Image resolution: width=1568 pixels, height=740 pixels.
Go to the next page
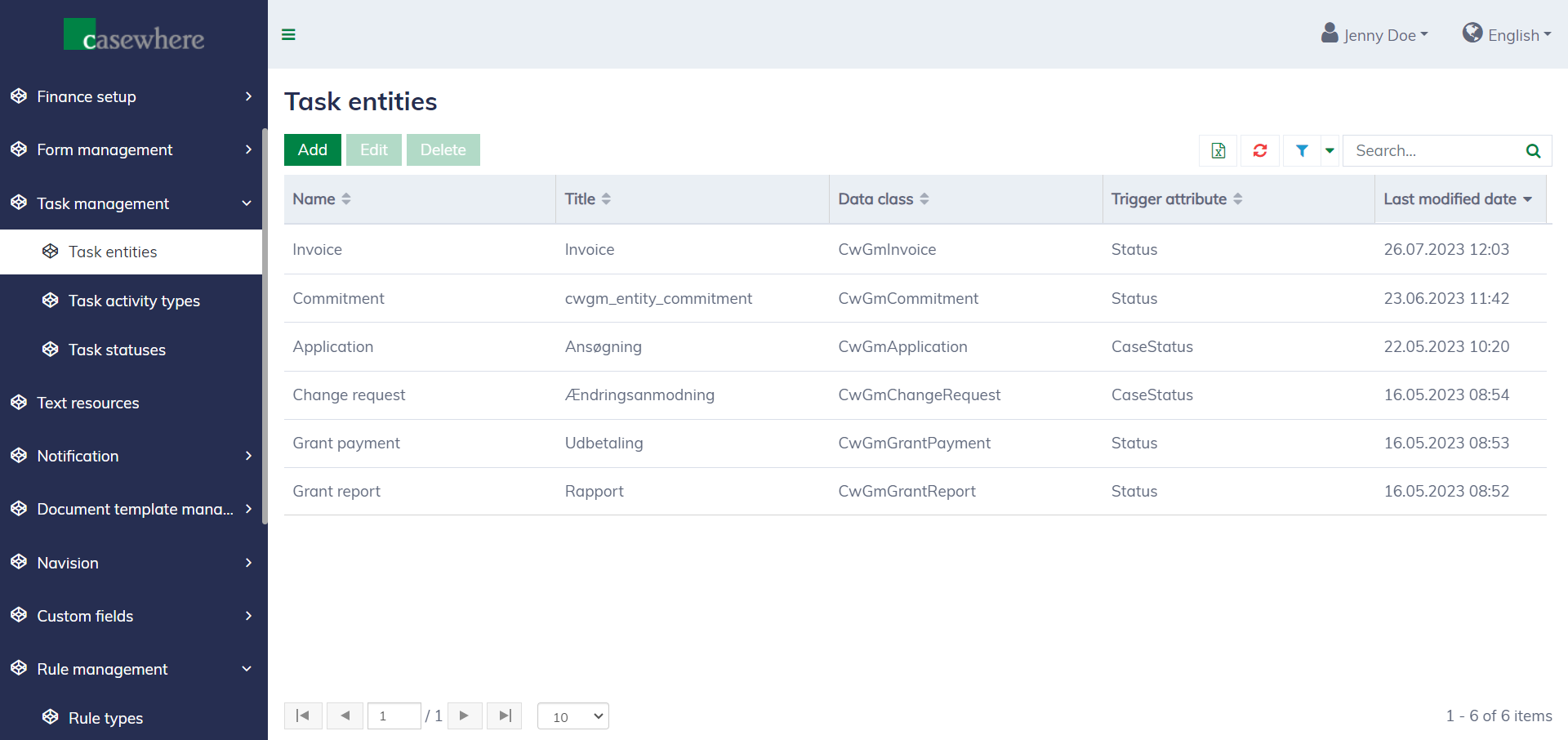(465, 716)
